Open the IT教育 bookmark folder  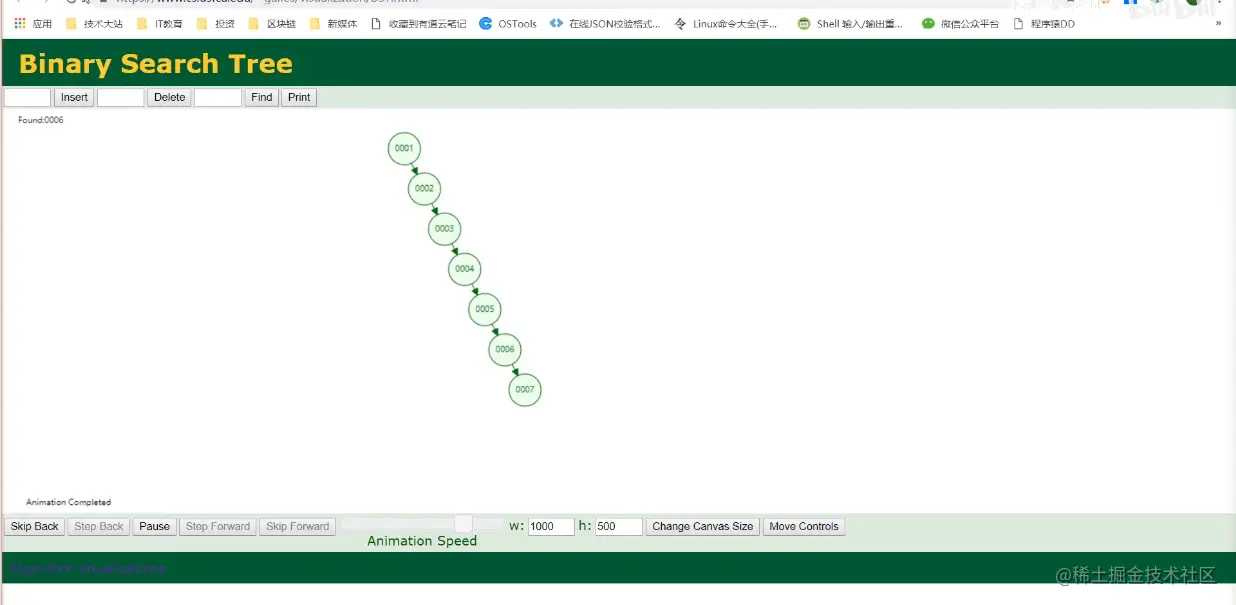tap(160, 23)
